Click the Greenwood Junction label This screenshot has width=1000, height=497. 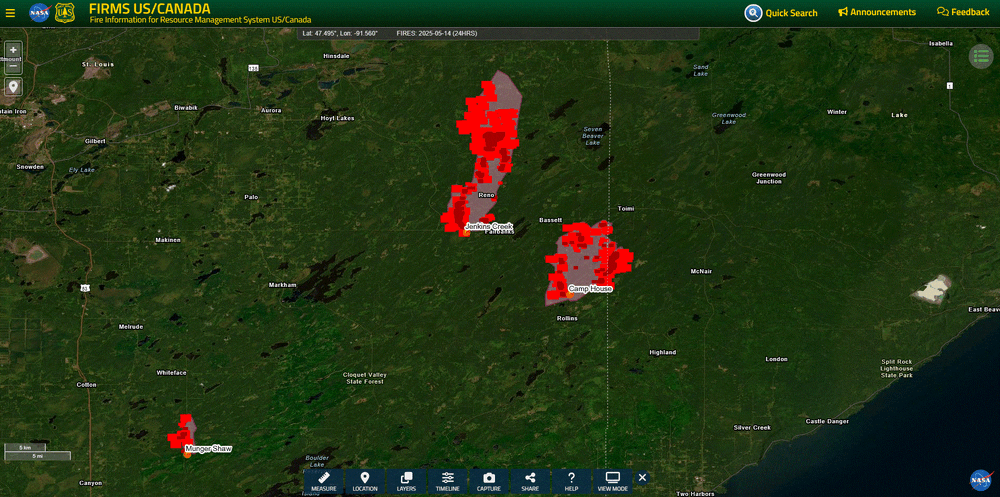[x=768, y=178]
